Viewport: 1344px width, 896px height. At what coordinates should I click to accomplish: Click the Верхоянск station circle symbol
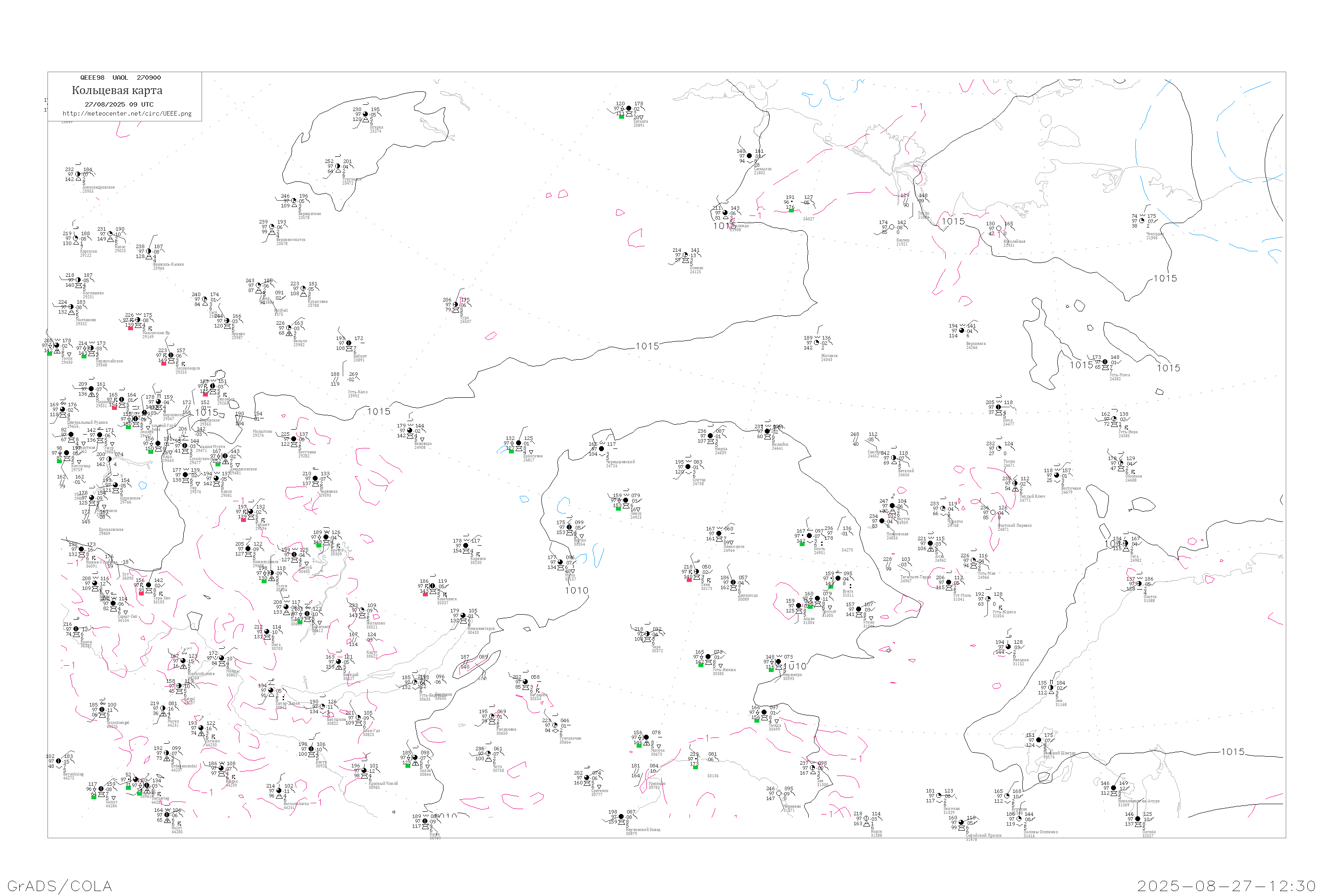coord(962,331)
